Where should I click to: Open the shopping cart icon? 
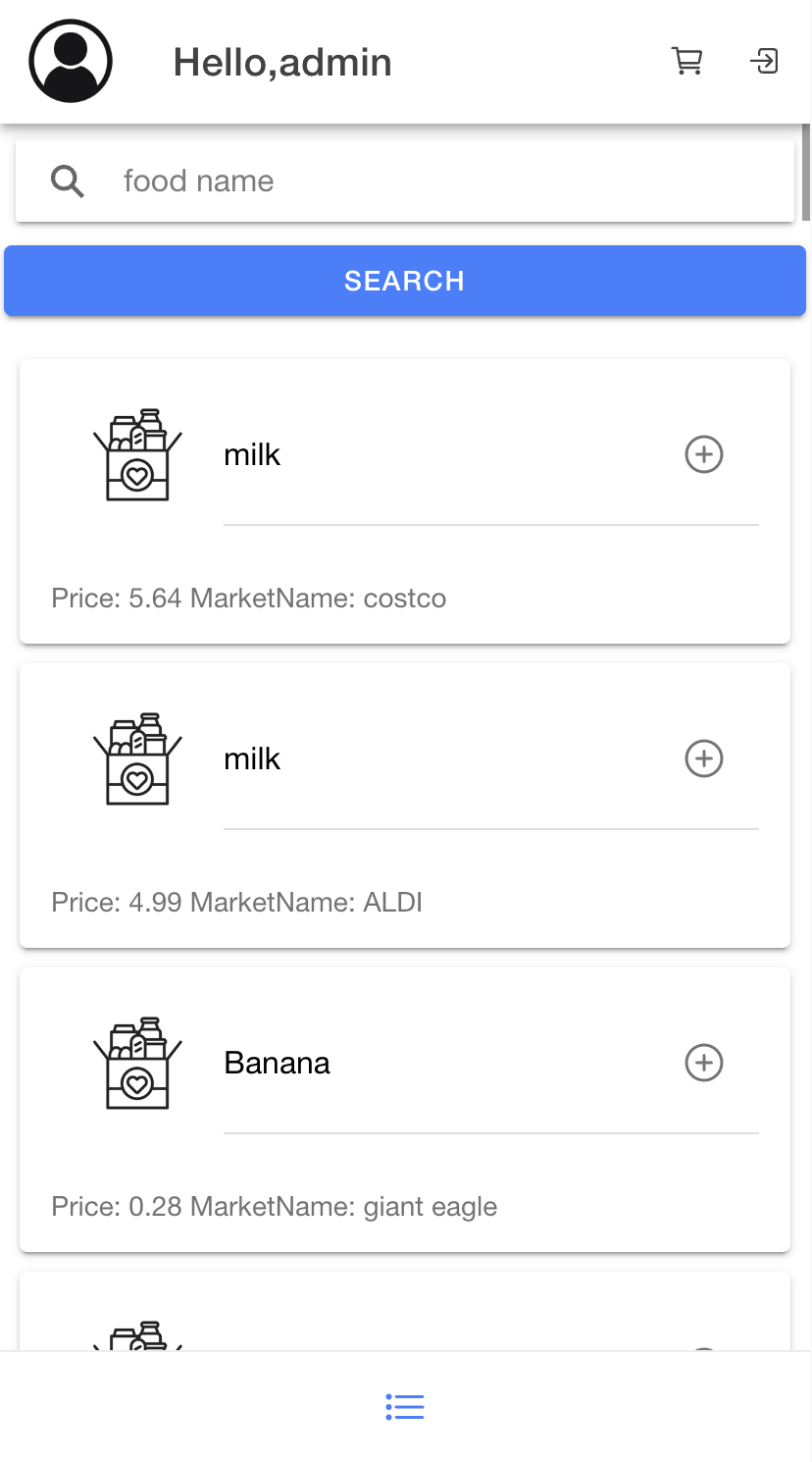click(686, 62)
